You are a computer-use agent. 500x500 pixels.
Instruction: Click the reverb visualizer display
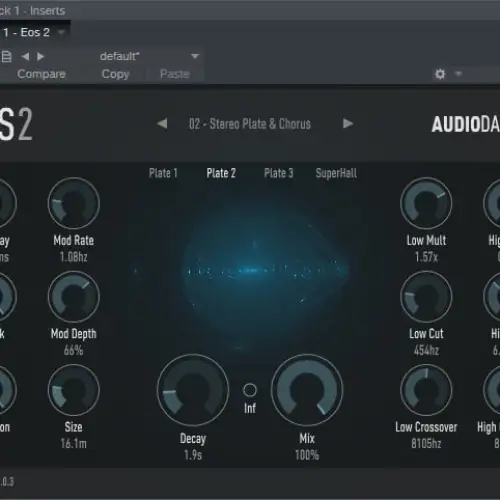tap(250, 270)
